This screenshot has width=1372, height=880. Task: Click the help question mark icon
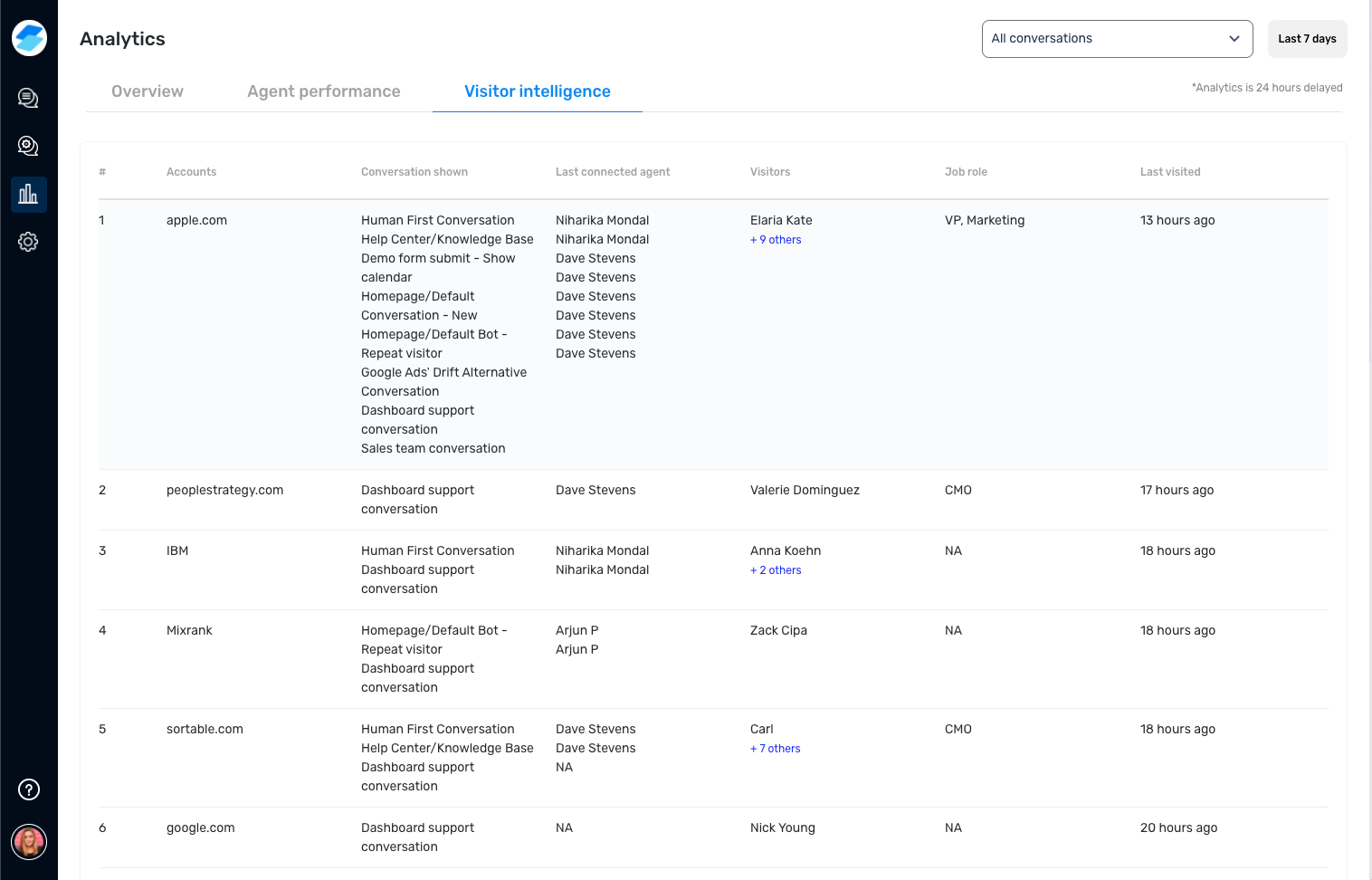point(29,789)
